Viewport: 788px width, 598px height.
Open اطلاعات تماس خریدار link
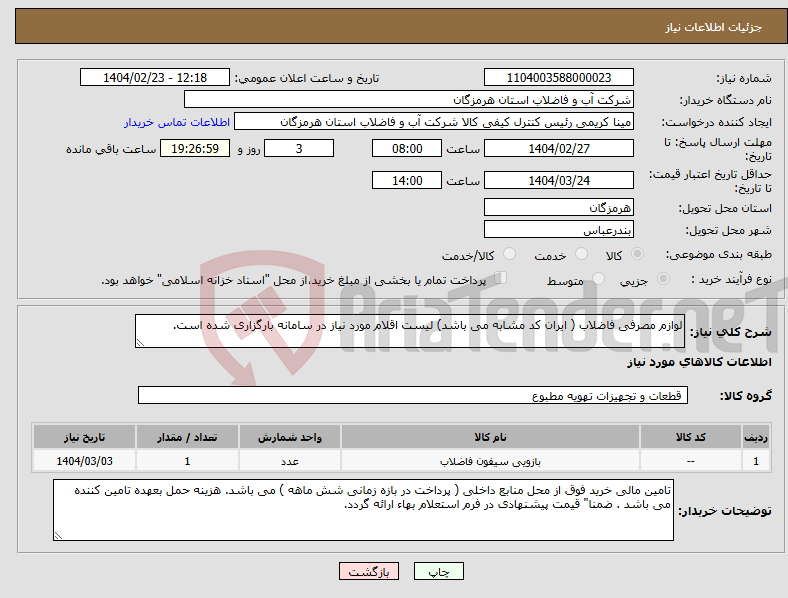pyautogui.click(x=177, y=122)
